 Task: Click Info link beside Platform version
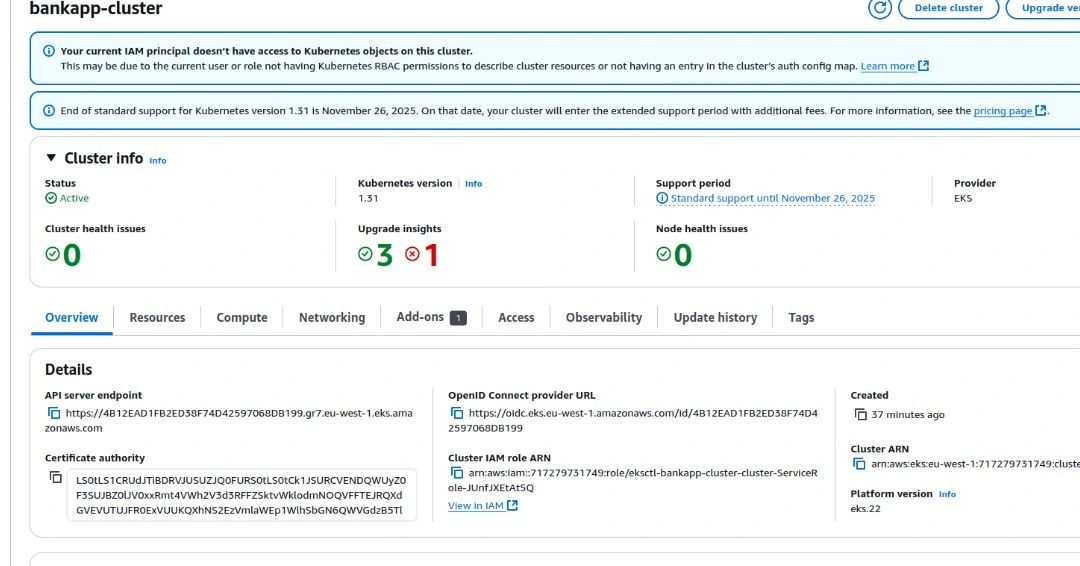(947, 494)
